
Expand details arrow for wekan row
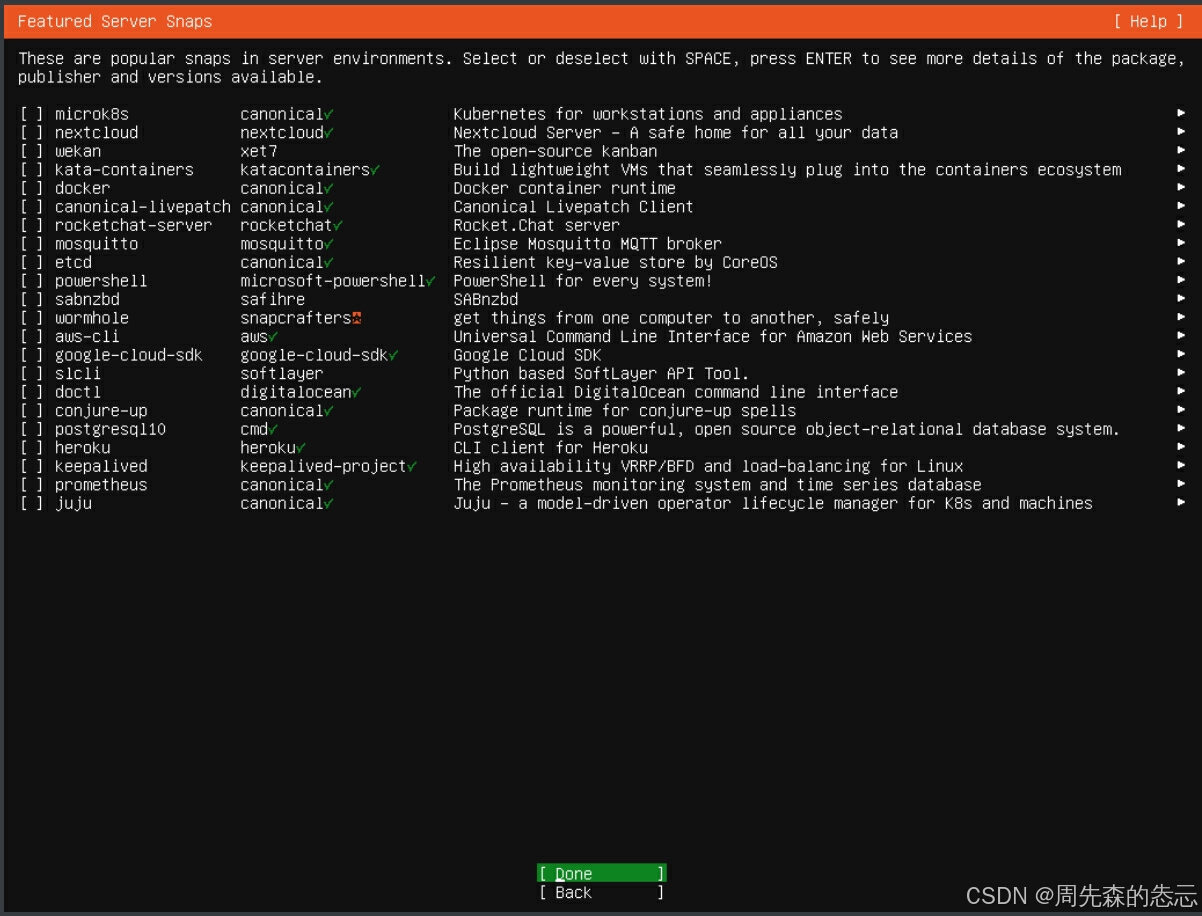pyautogui.click(x=1181, y=151)
